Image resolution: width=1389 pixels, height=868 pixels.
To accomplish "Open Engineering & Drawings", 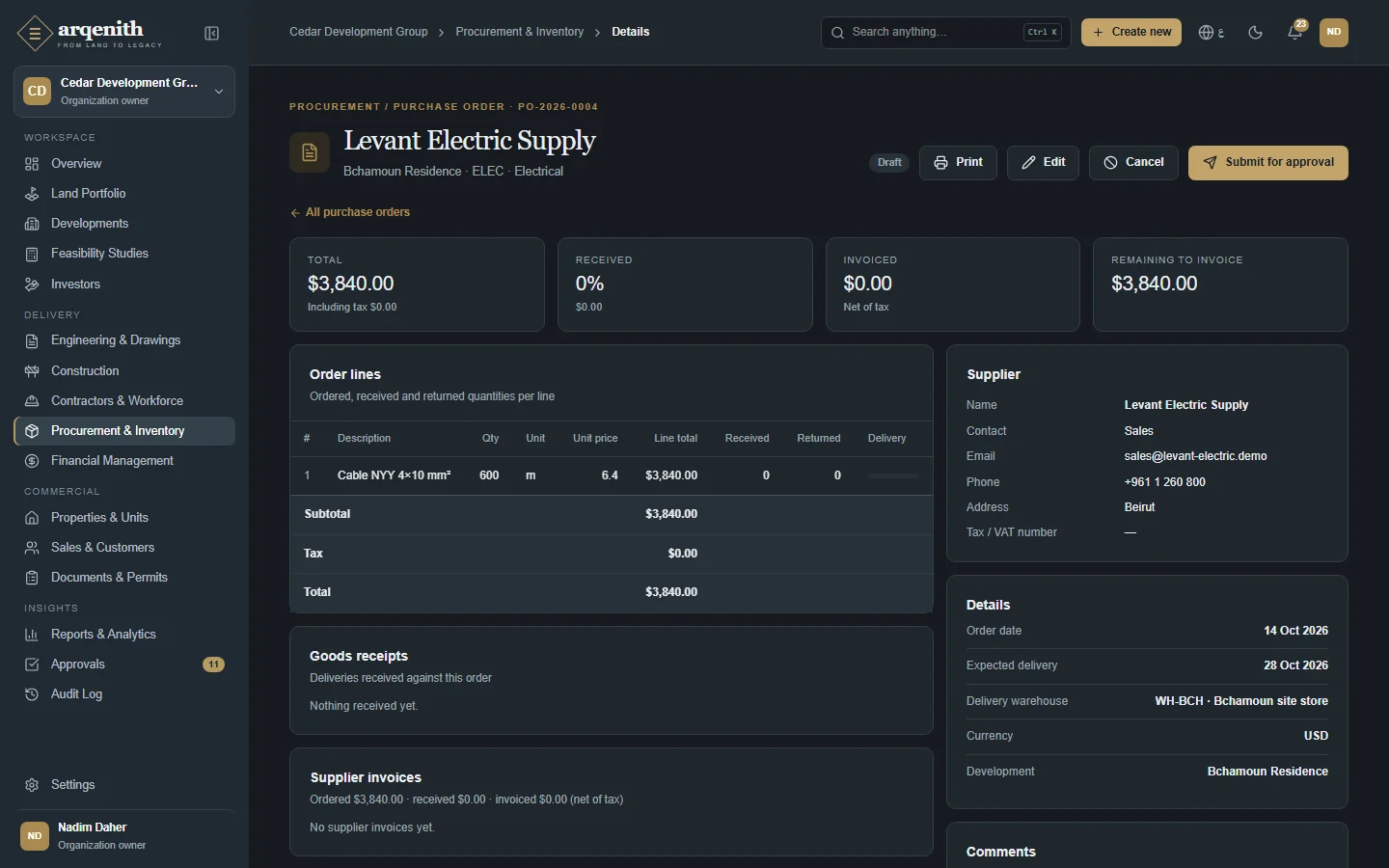I will coord(124,340).
